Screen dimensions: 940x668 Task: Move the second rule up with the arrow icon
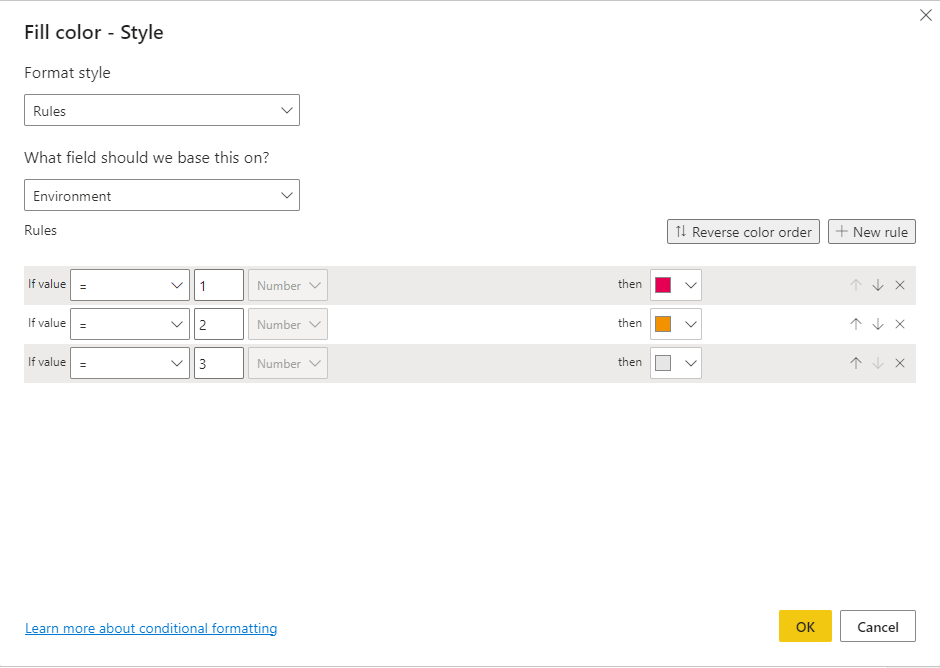855,323
